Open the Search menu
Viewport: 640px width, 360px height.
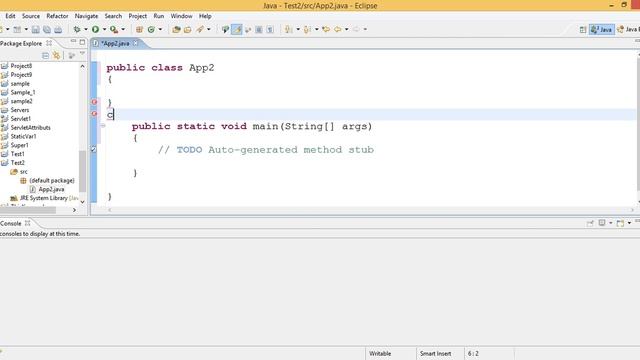(113, 16)
